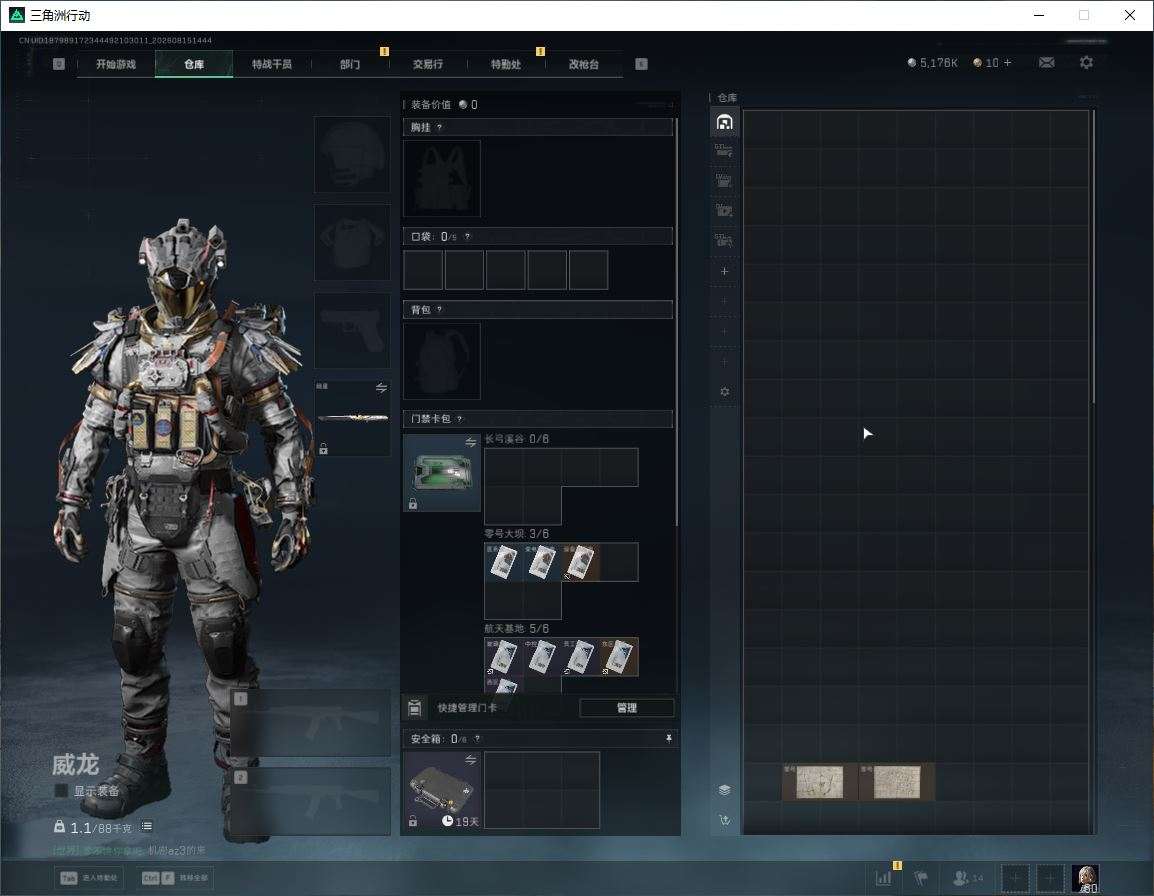Show the 口袋 help question mark
The width and height of the screenshot is (1154, 896).
pos(467,236)
